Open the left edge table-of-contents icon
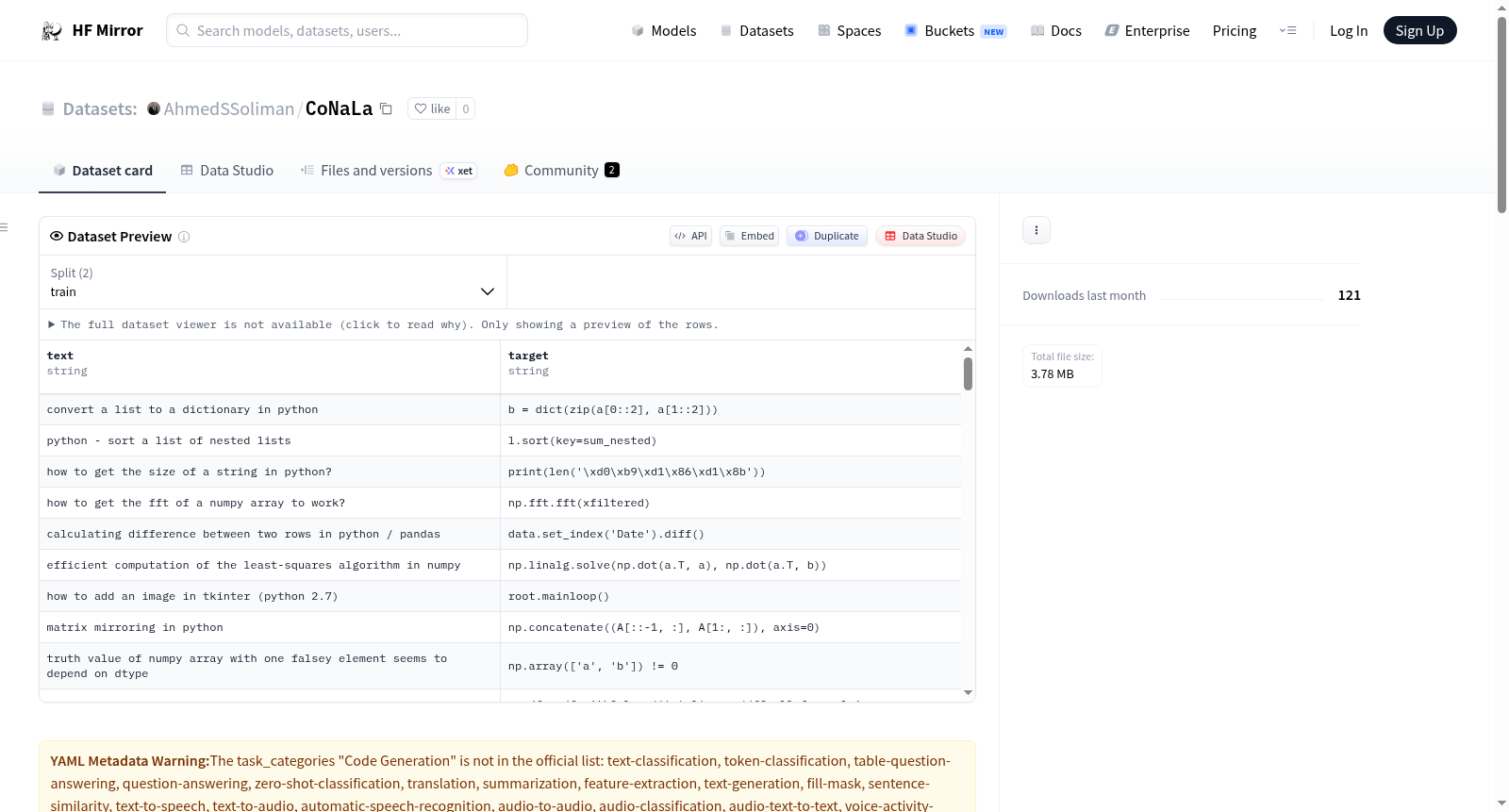Viewport: 1509px width, 812px height. pos(4,227)
